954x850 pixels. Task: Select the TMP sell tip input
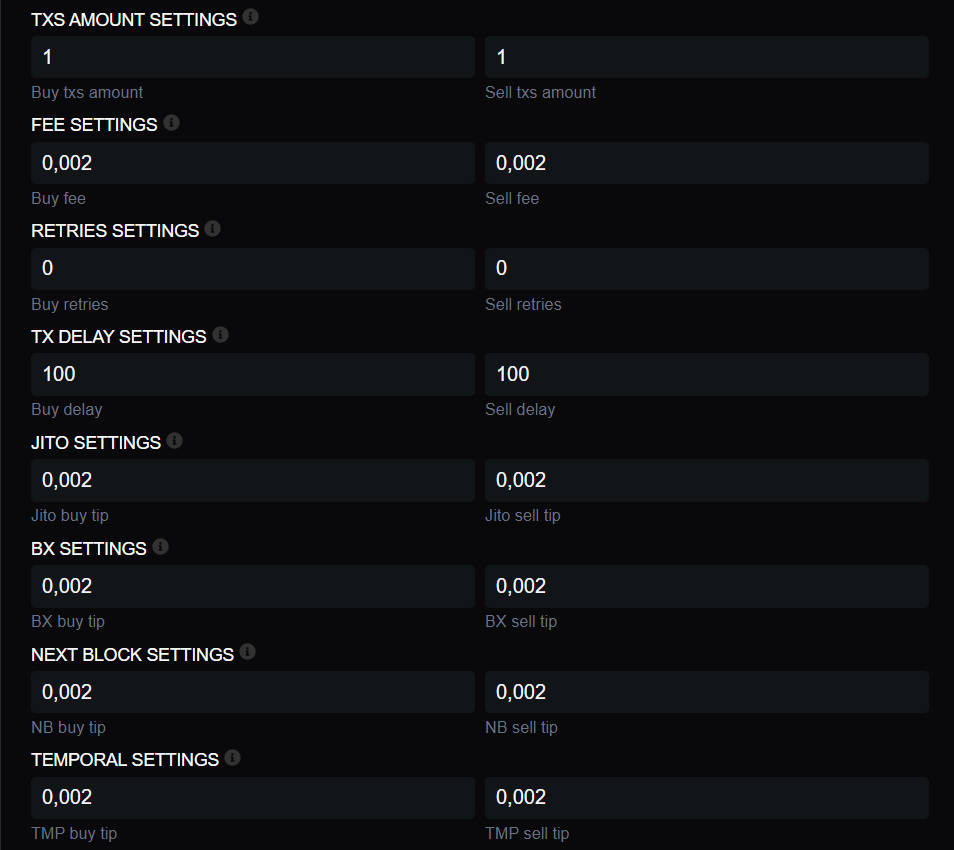pos(707,797)
